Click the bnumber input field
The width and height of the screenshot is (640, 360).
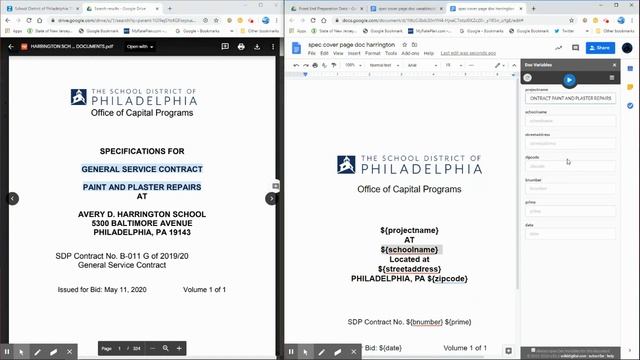(x=570, y=189)
